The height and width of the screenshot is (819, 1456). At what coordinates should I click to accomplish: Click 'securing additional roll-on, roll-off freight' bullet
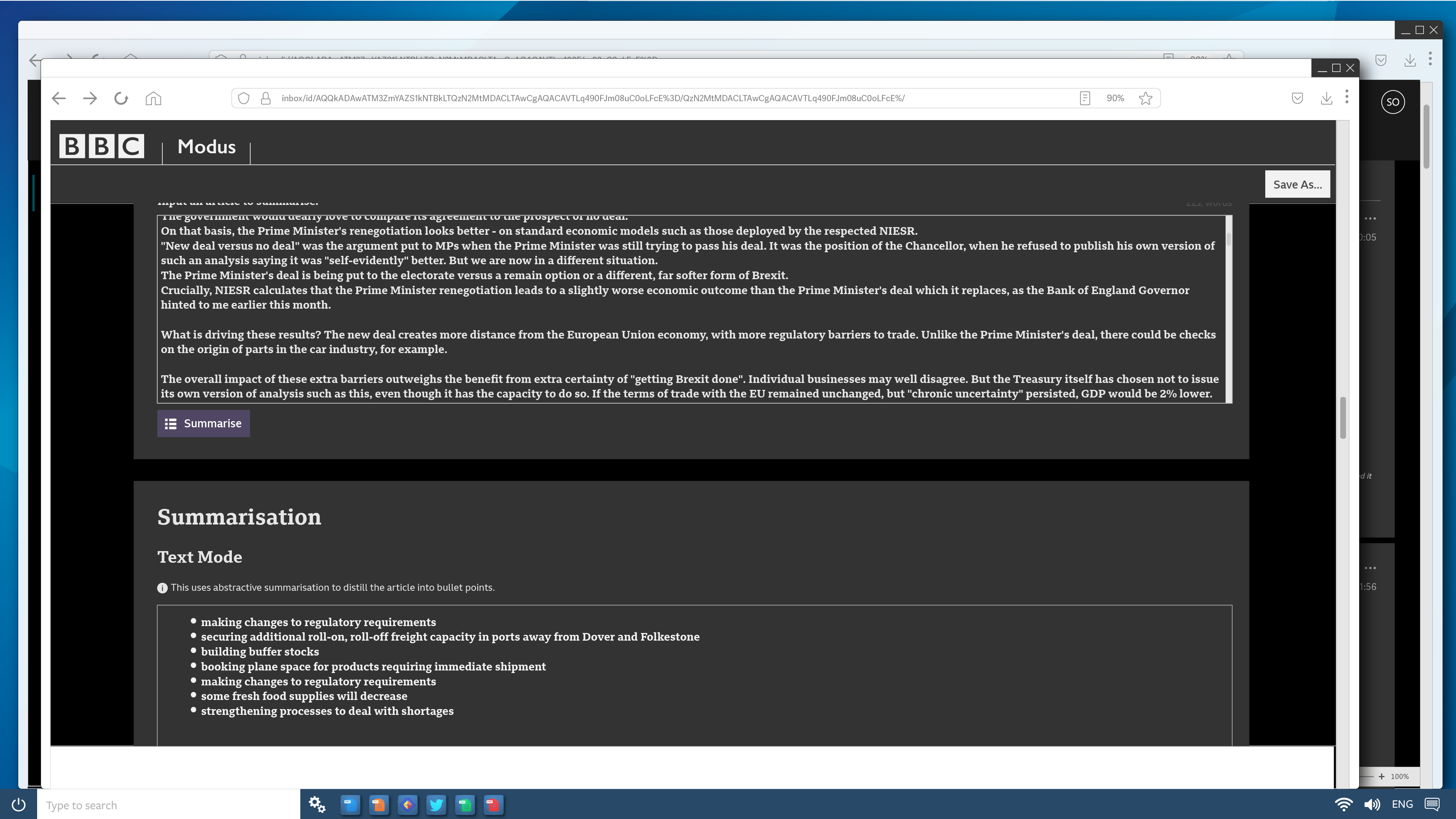point(450,637)
